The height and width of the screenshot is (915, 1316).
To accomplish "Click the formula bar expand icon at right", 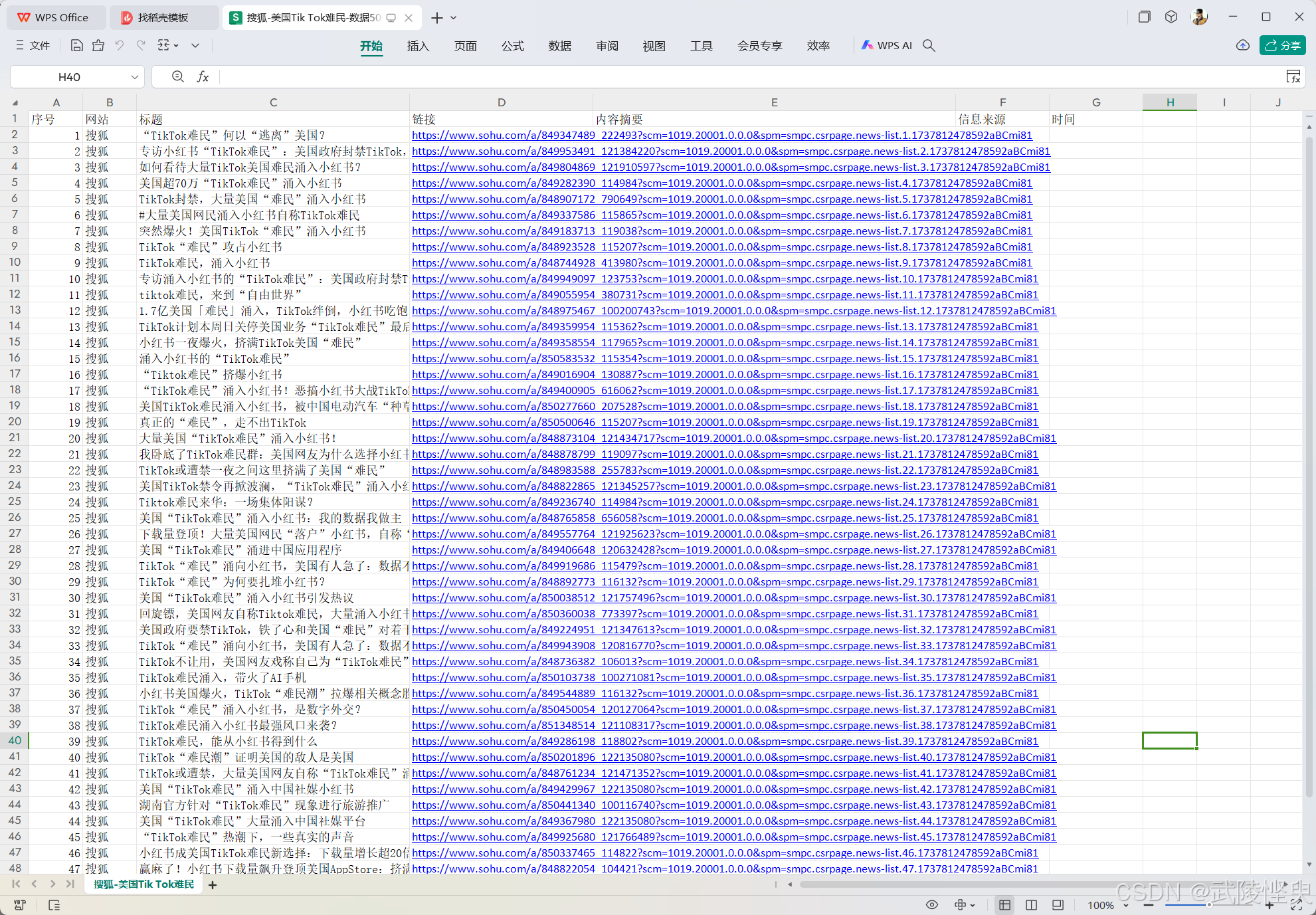I will 1293,76.
